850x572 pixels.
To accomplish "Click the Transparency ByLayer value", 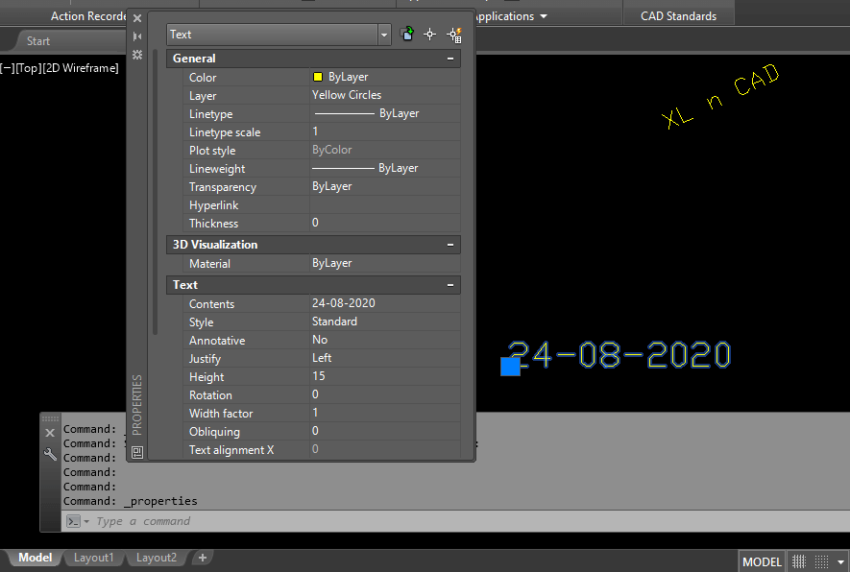I will (x=384, y=187).
